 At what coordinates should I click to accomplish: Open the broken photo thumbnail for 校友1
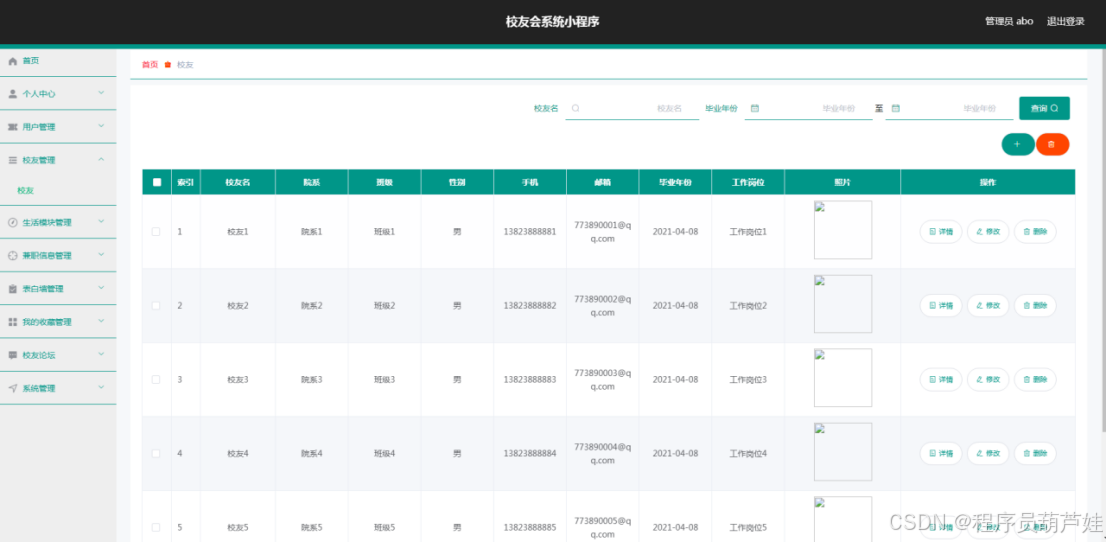pyautogui.click(x=843, y=230)
